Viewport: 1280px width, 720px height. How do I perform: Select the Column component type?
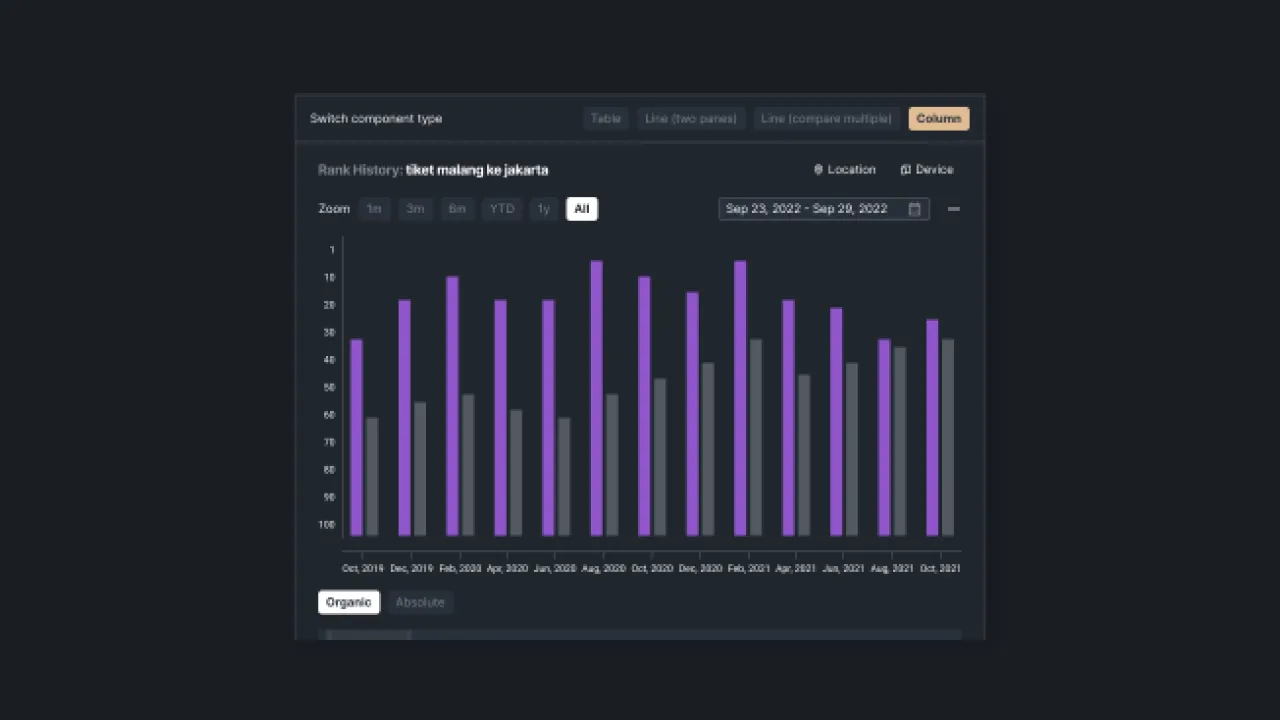pyautogui.click(x=938, y=118)
